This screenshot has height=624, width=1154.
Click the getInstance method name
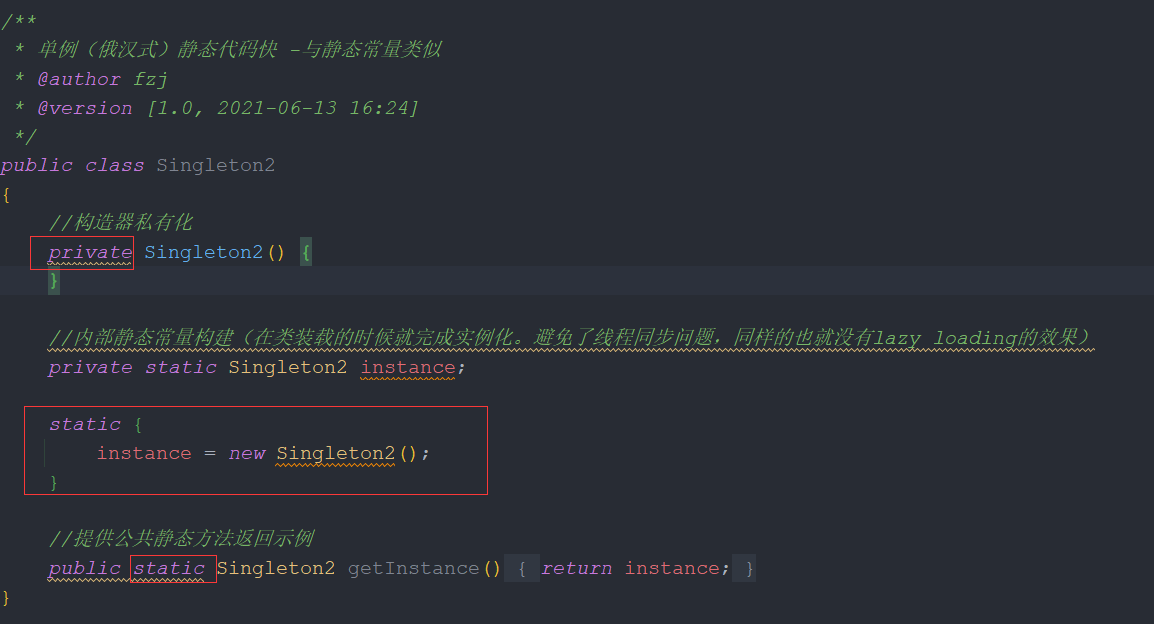pyautogui.click(x=413, y=569)
